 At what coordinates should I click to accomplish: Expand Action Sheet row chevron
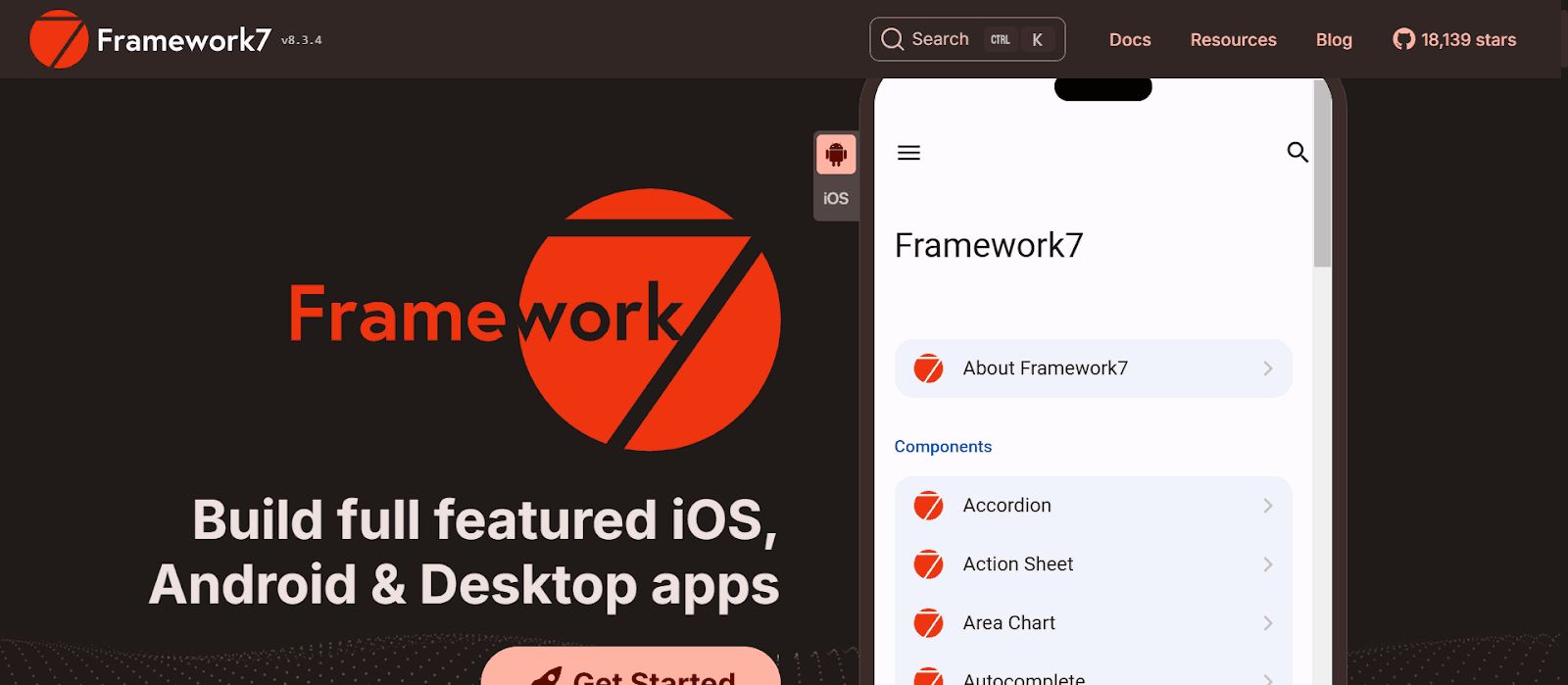point(1268,564)
